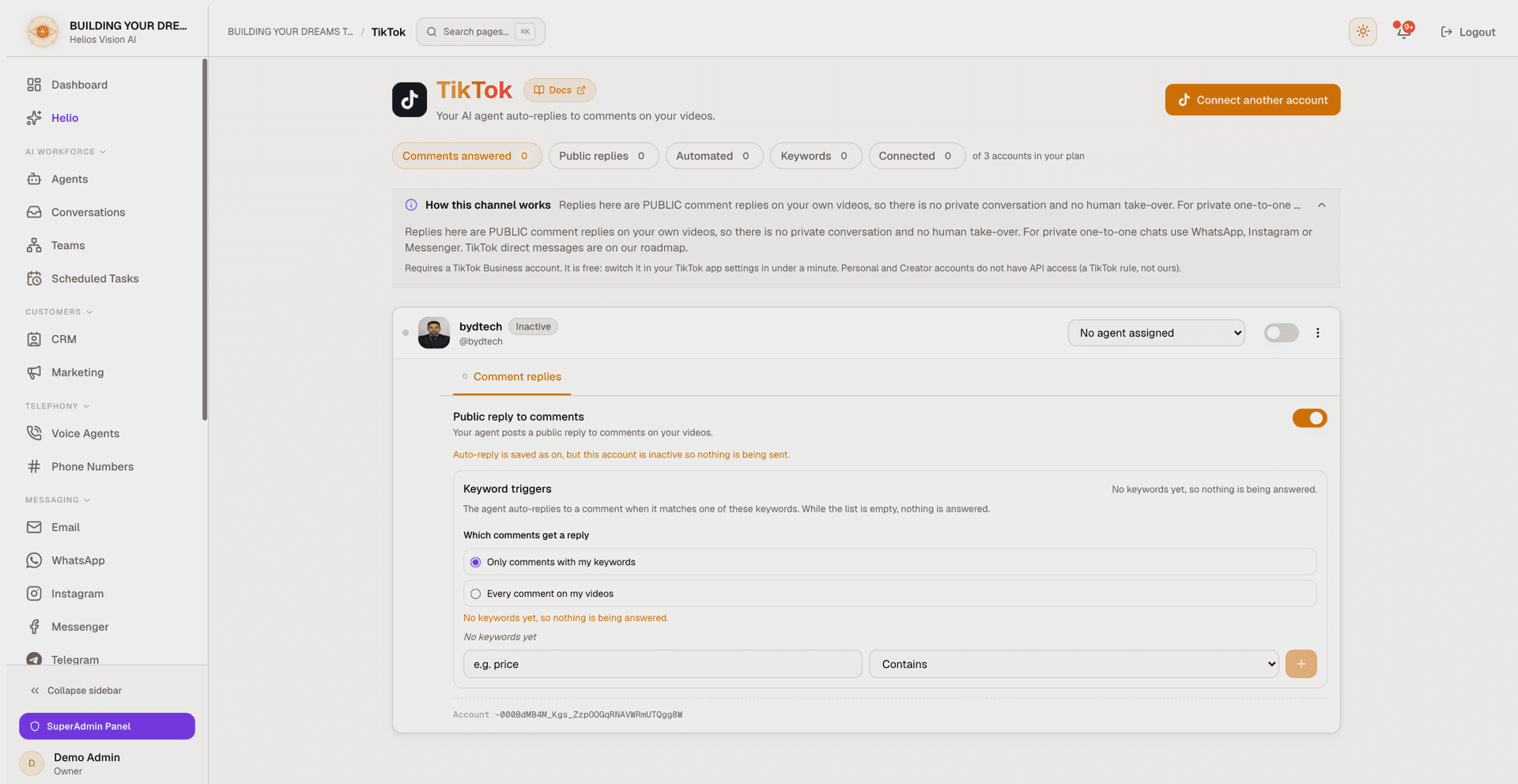Open the CRM contact icon
Screen dimensions: 1518x784
[34, 340]
